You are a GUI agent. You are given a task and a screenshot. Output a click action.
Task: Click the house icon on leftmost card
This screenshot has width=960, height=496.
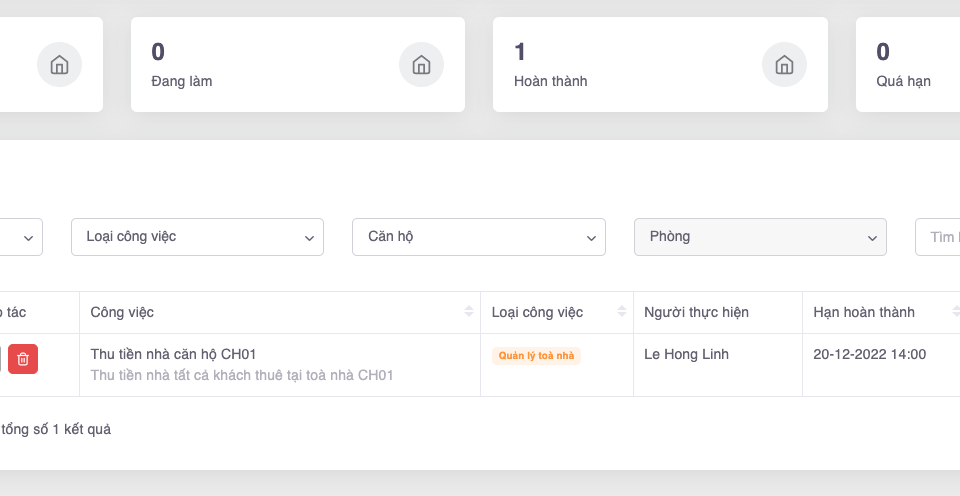click(x=59, y=65)
